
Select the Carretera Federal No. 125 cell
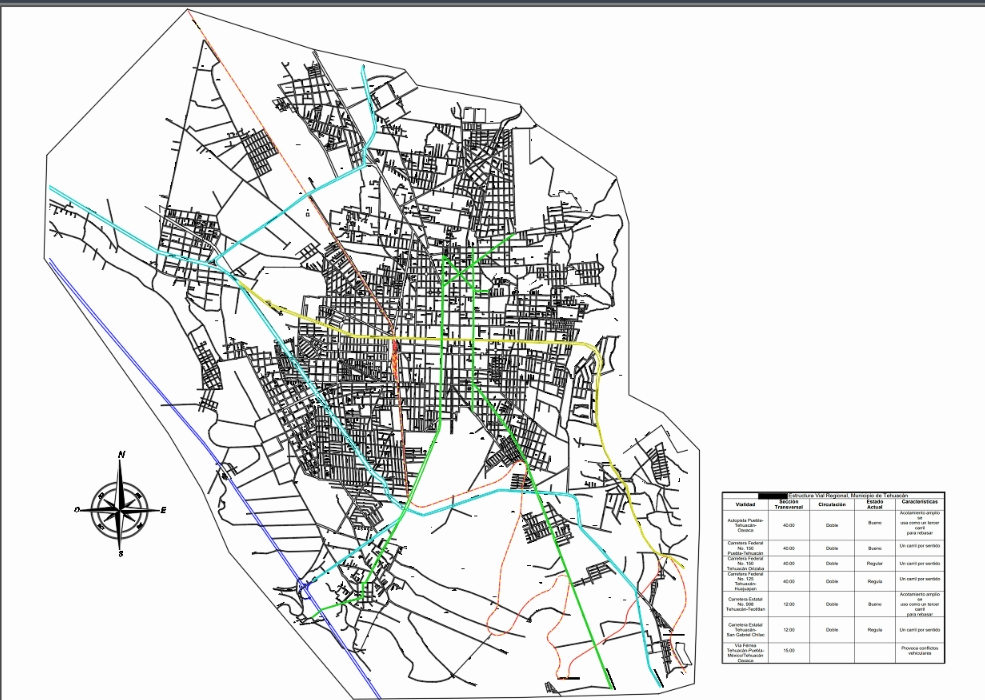pos(746,581)
